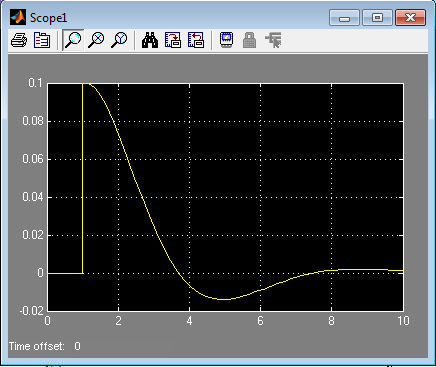Select the Zoom Y-axis tool
This screenshot has width=436, height=367.
point(119,40)
